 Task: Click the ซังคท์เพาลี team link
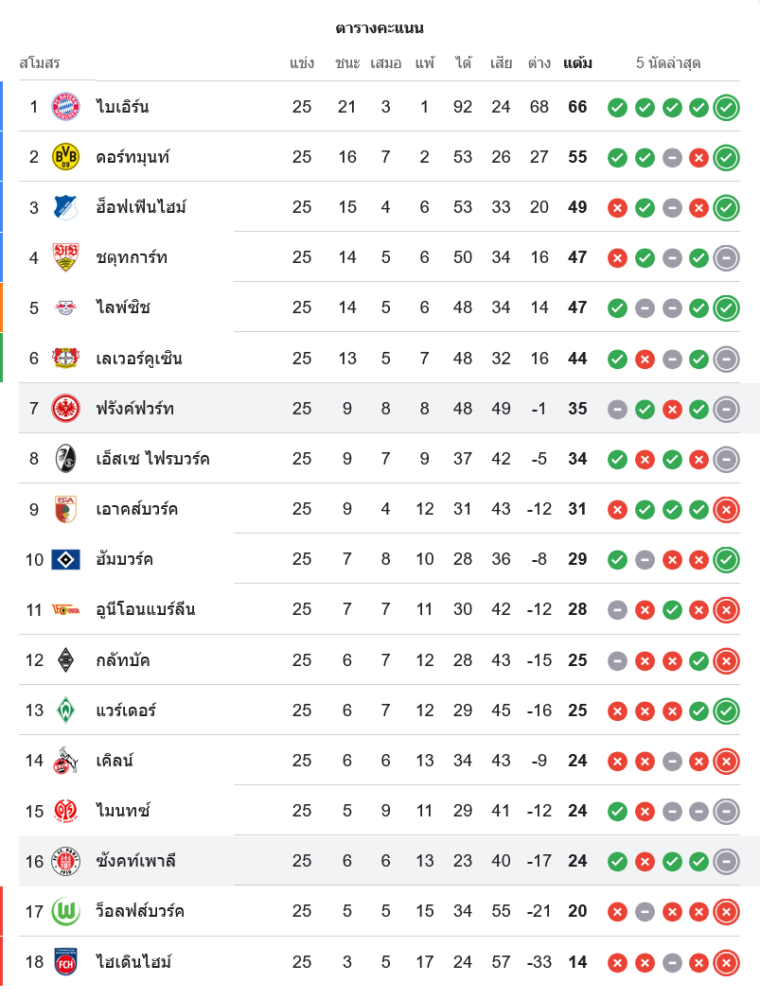point(136,861)
